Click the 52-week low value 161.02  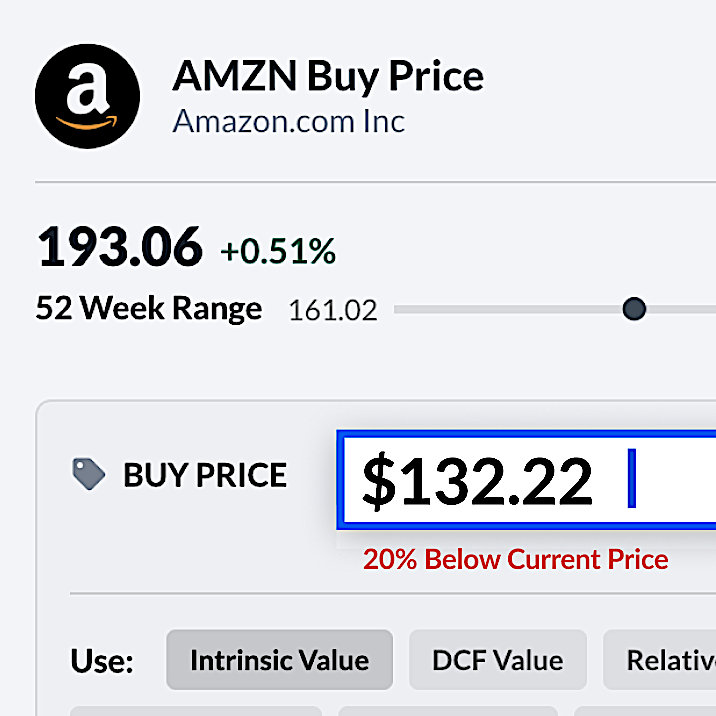333,310
